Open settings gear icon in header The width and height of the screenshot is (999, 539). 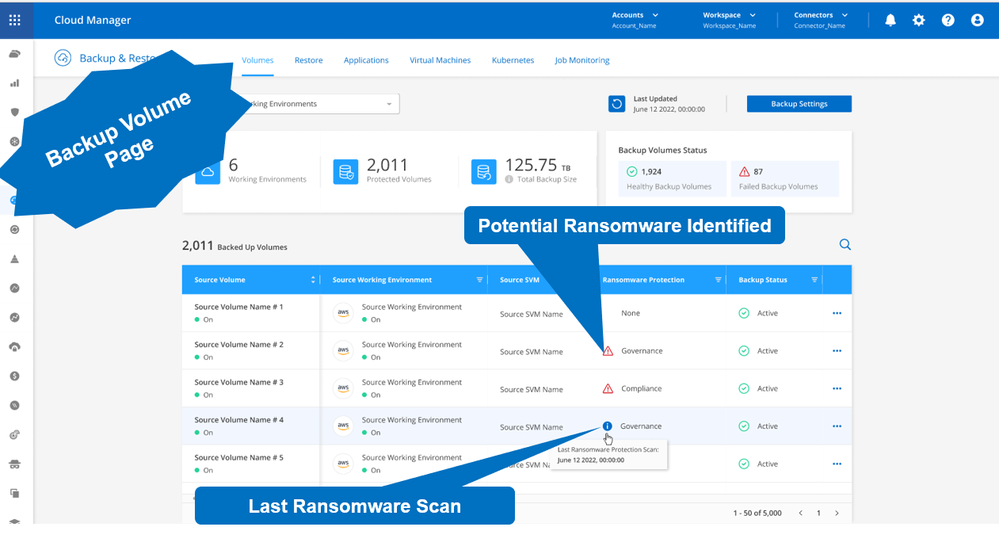(919, 20)
